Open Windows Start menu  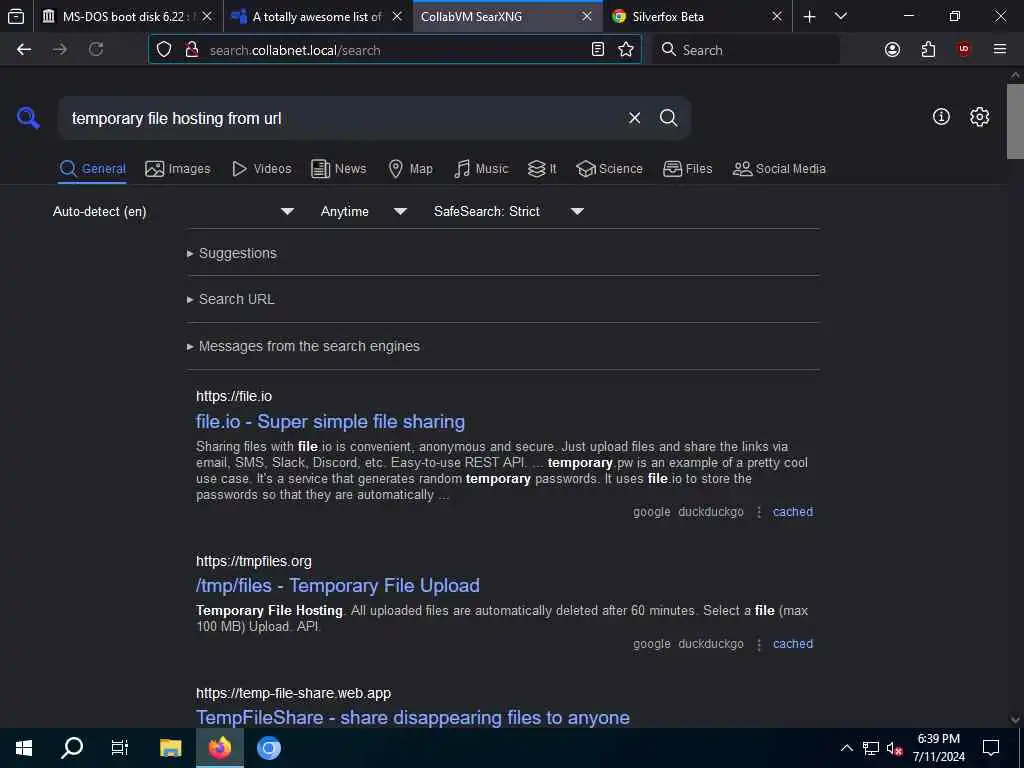click(x=24, y=748)
